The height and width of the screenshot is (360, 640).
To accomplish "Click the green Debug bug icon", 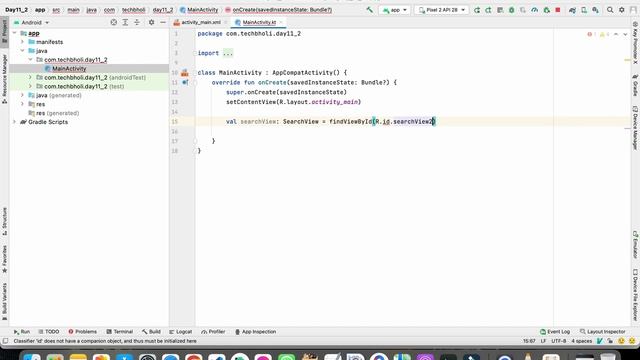I will coord(511,10).
